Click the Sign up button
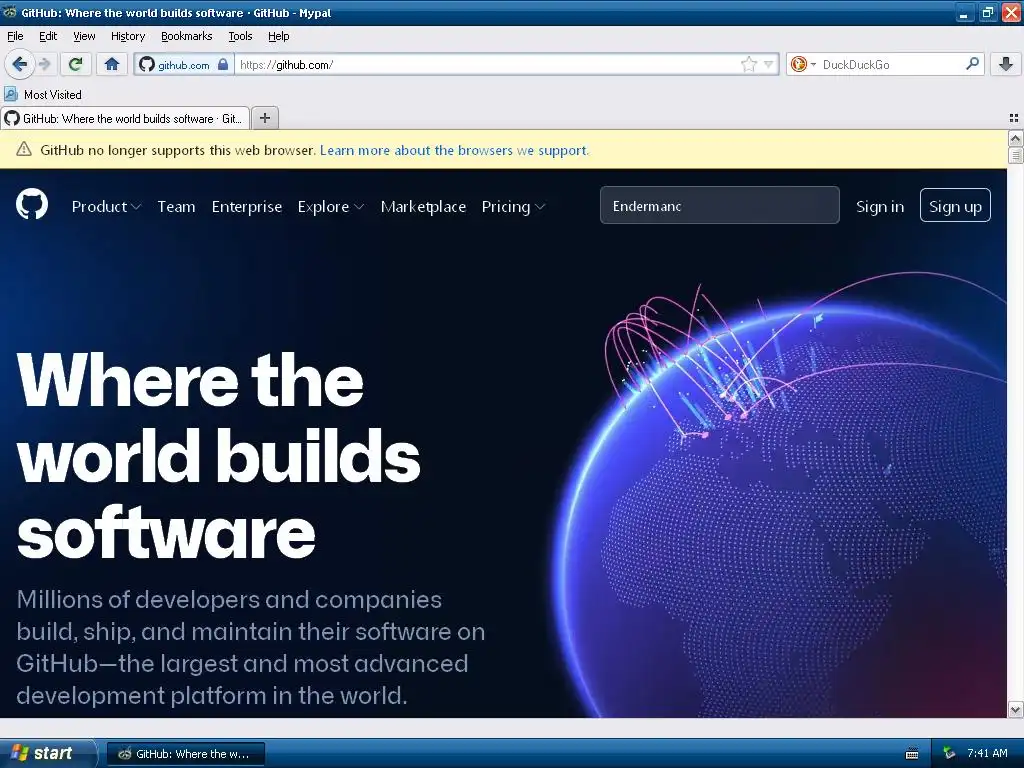 coord(955,205)
